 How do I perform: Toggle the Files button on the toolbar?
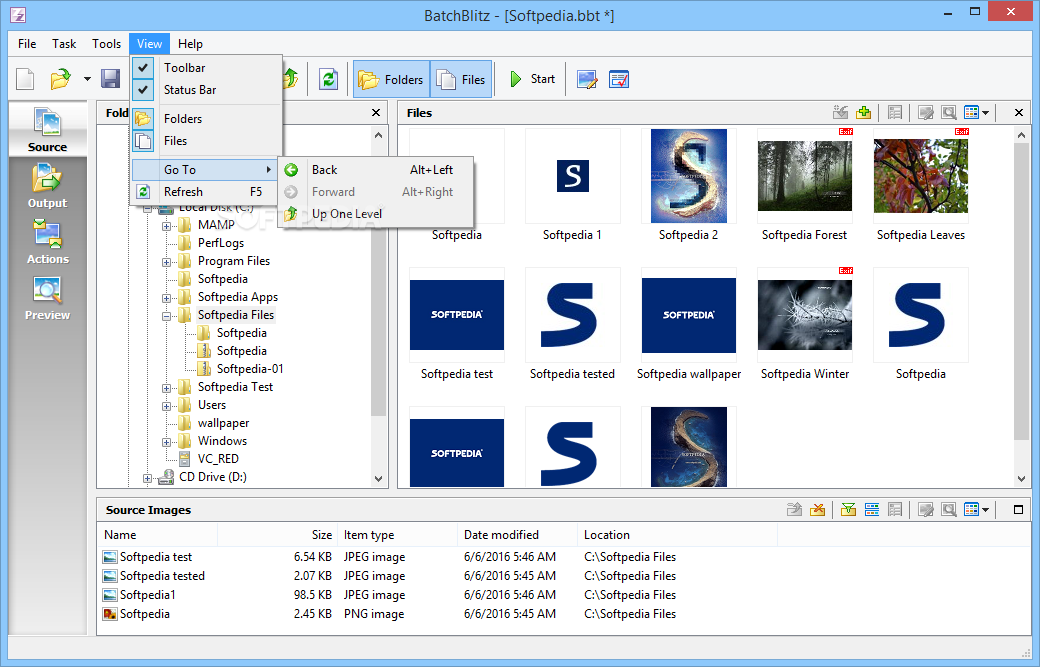click(461, 80)
